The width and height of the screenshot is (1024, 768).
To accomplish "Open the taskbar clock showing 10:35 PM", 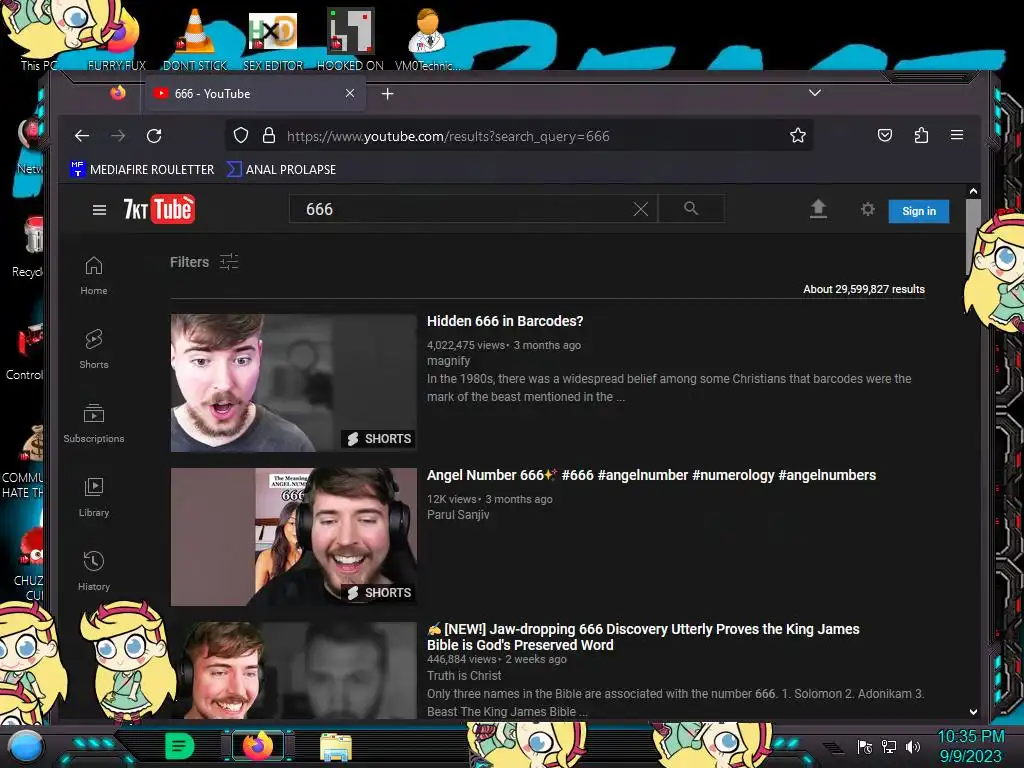I will pos(970,746).
